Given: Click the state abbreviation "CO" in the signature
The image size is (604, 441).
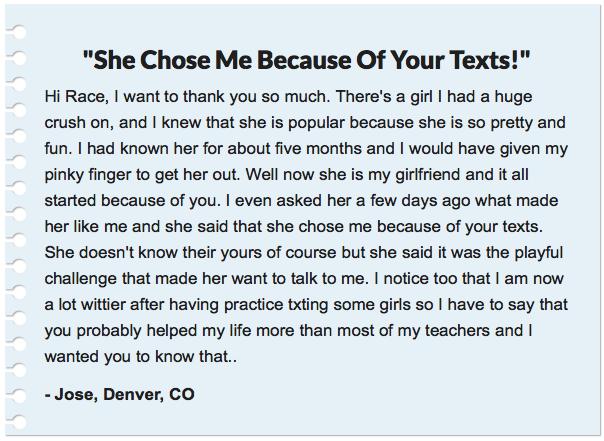Looking at the screenshot, I should pos(182,394).
